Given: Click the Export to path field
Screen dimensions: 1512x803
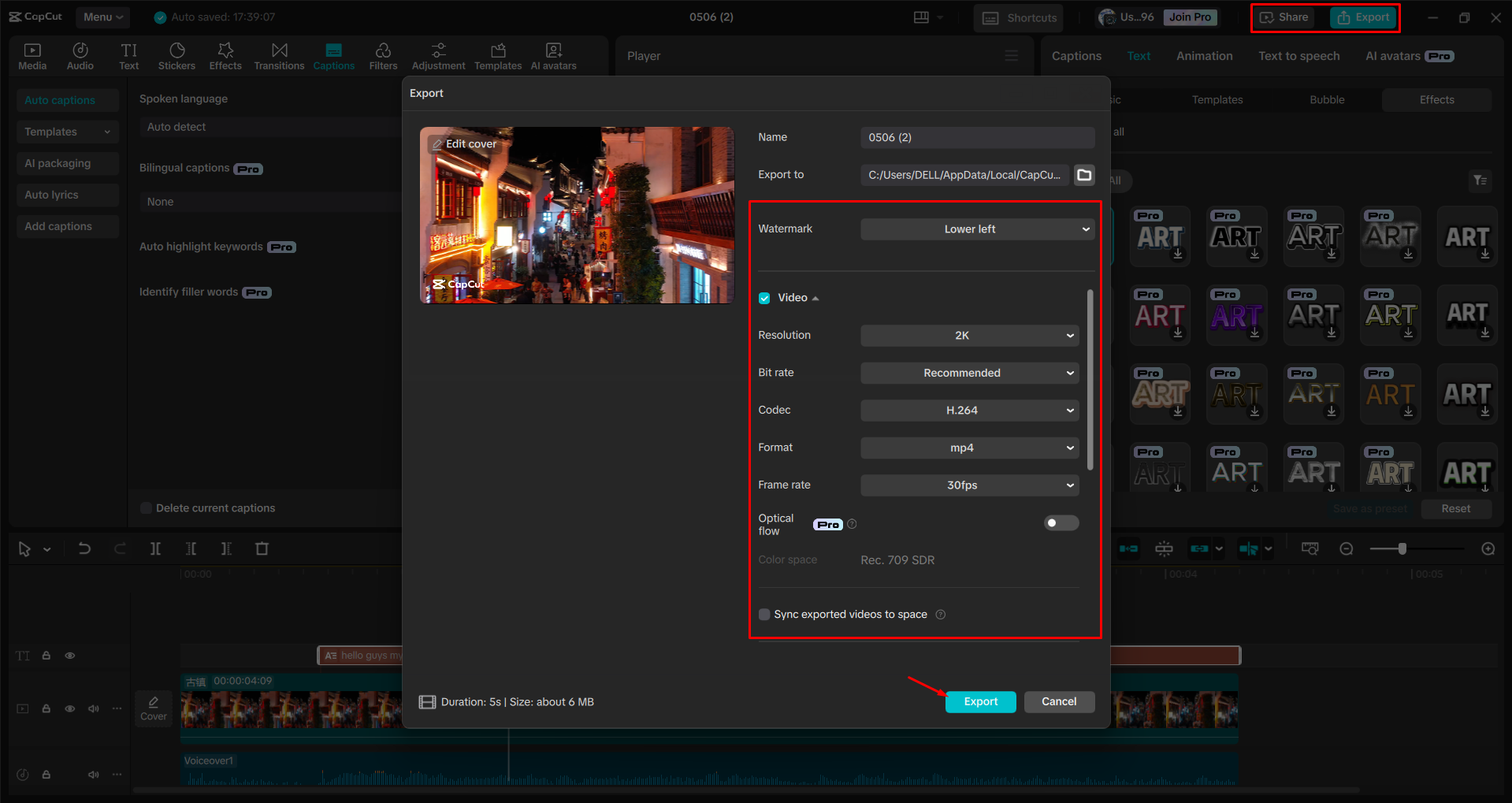Looking at the screenshot, I should coord(964,175).
